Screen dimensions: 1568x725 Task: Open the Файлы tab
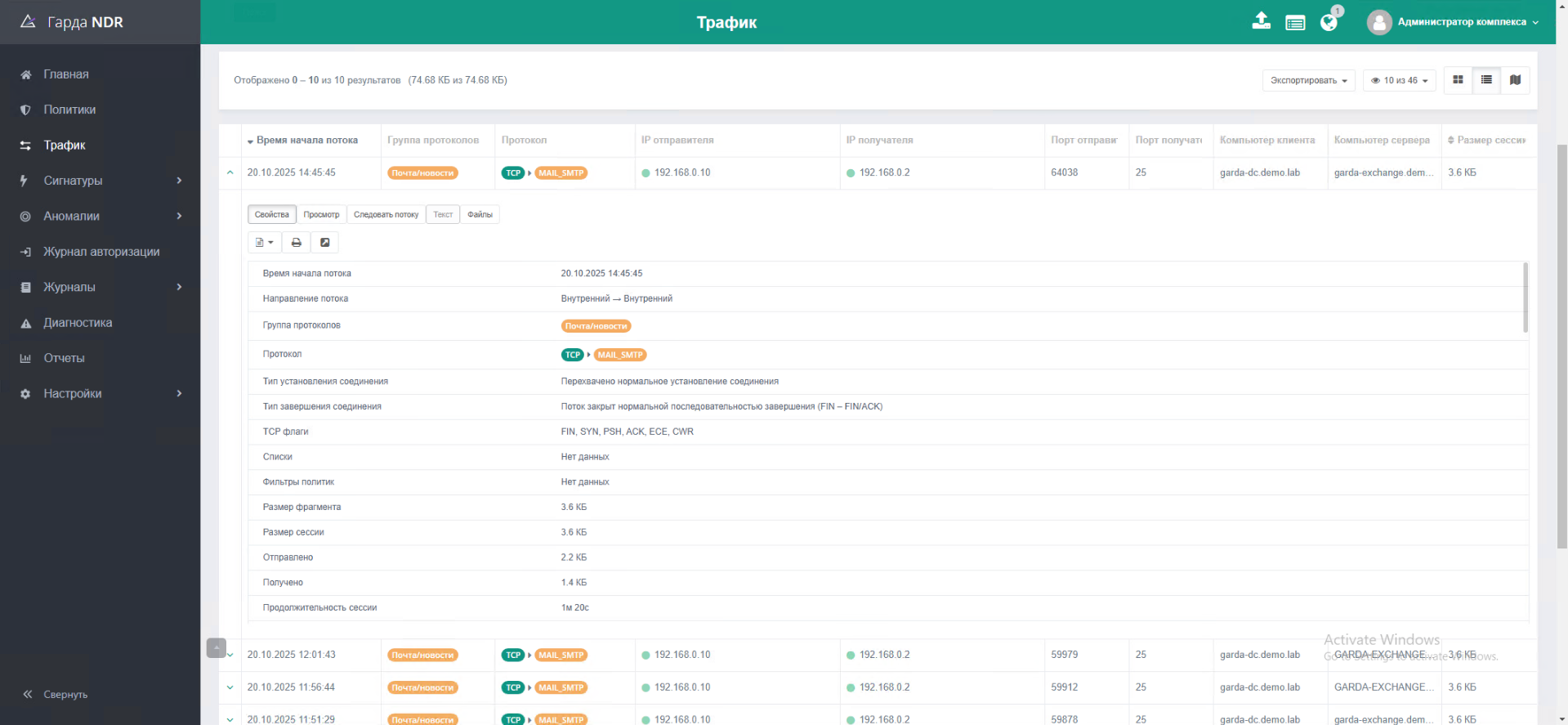click(480, 214)
